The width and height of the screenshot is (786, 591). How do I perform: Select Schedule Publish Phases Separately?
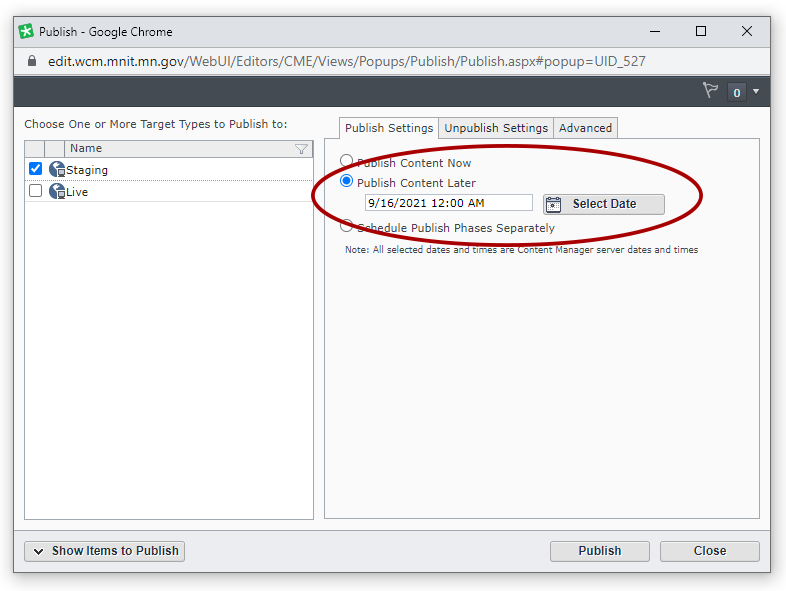click(347, 226)
